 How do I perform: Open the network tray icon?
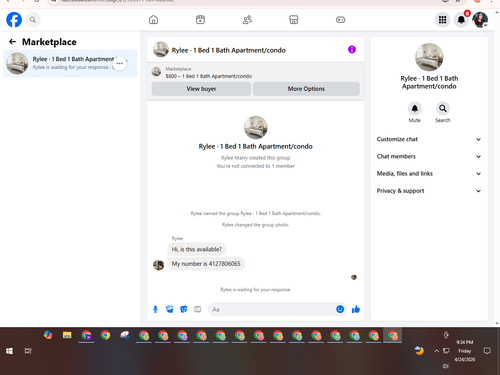point(446,351)
